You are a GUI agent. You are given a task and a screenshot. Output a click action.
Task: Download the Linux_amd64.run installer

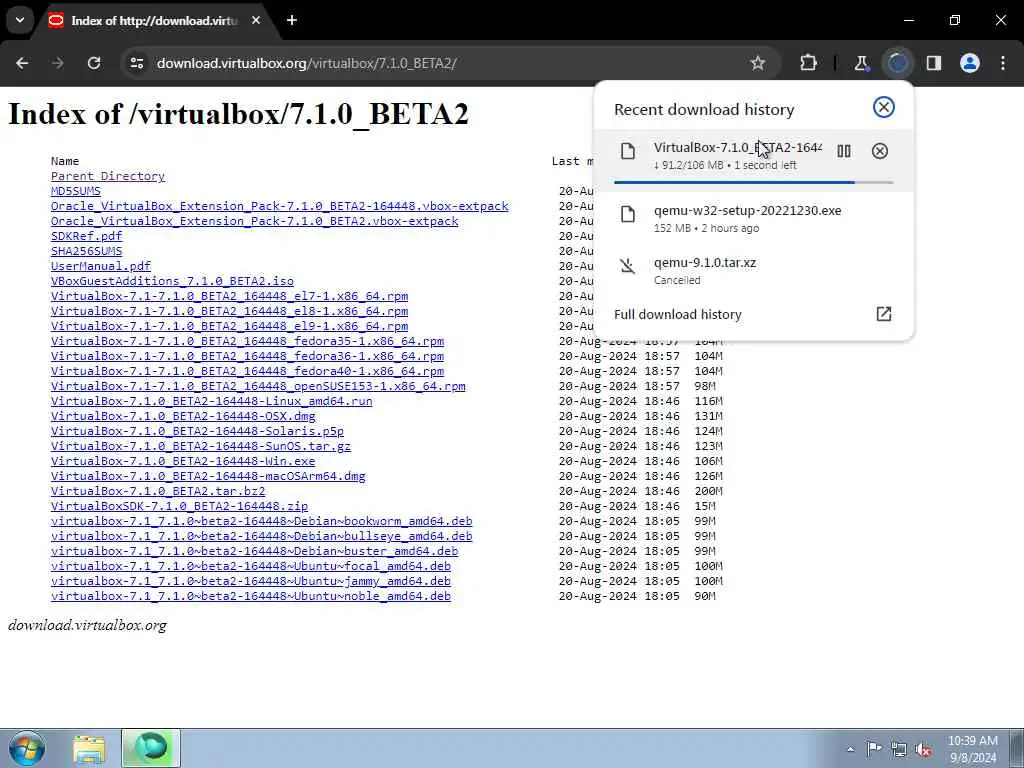pyautogui.click(x=212, y=402)
